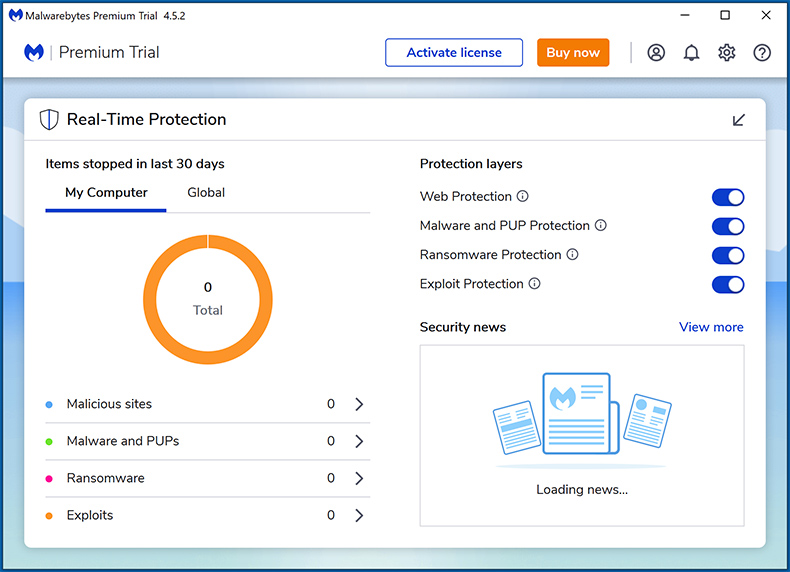Open notifications bell icon
790x572 pixels.
click(691, 52)
